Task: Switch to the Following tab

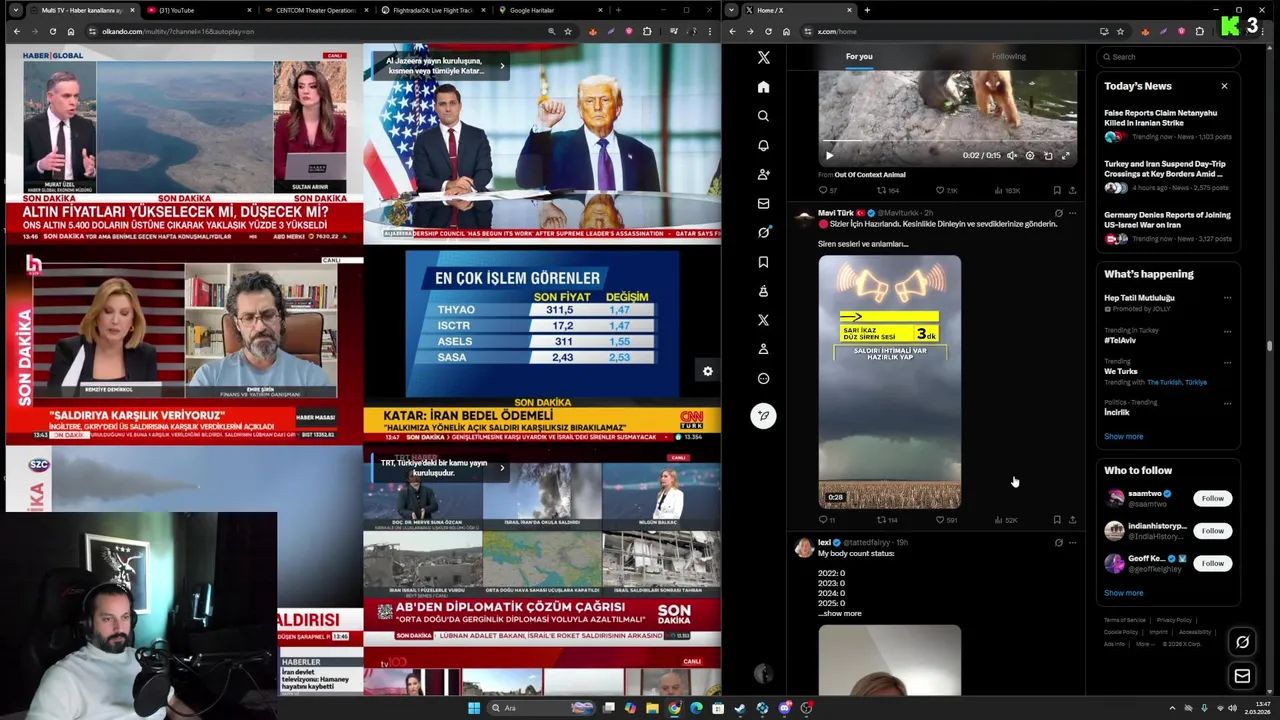Action: point(1009,57)
